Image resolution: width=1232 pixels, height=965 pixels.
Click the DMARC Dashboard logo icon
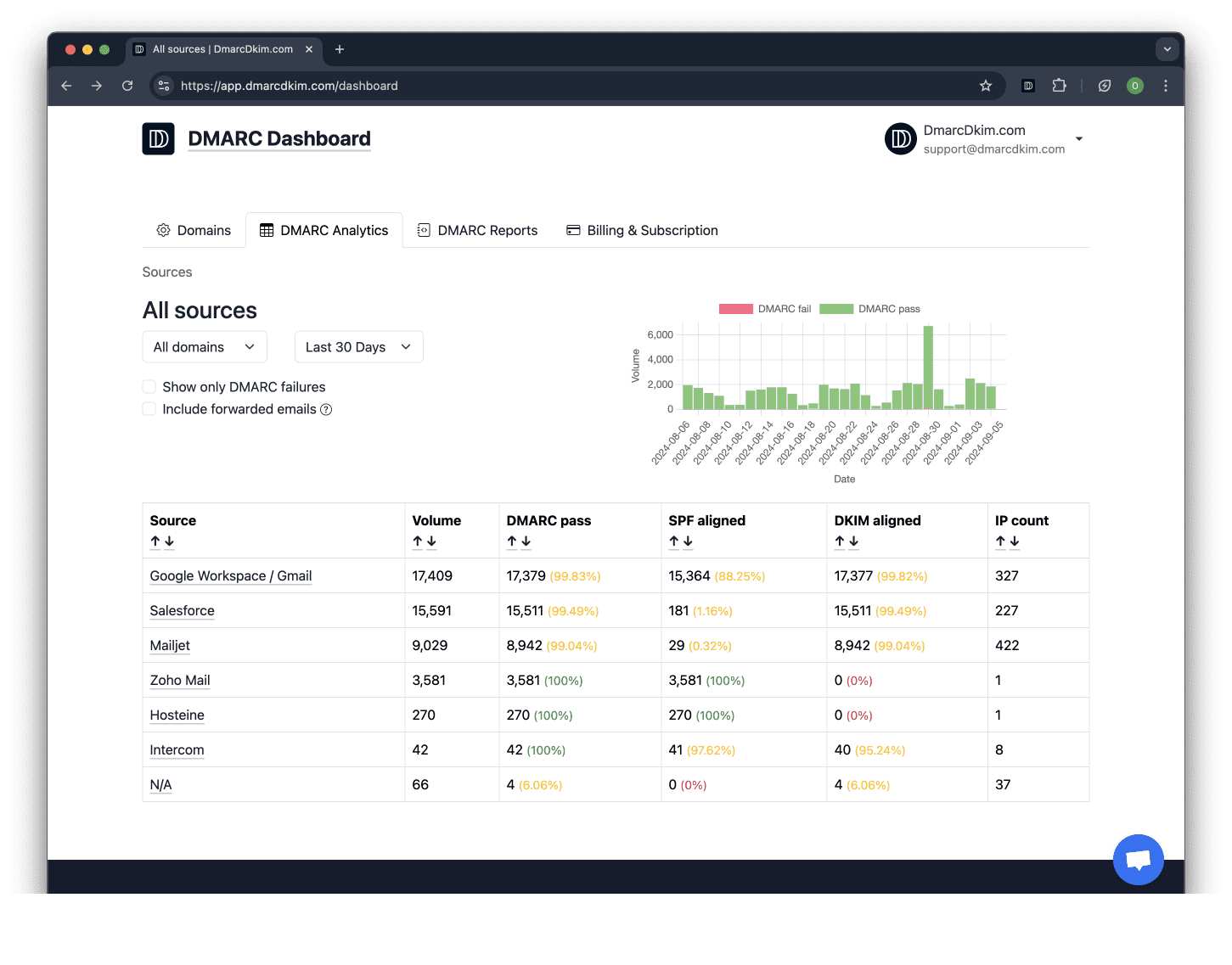158,139
